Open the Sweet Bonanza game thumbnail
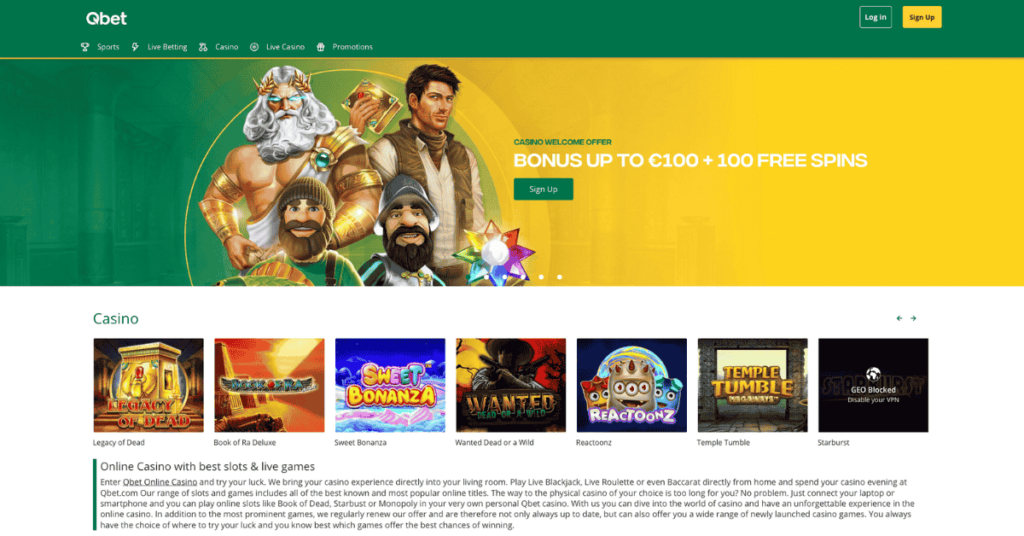Viewport: 1024px width, 536px height. click(x=390, y=385)
